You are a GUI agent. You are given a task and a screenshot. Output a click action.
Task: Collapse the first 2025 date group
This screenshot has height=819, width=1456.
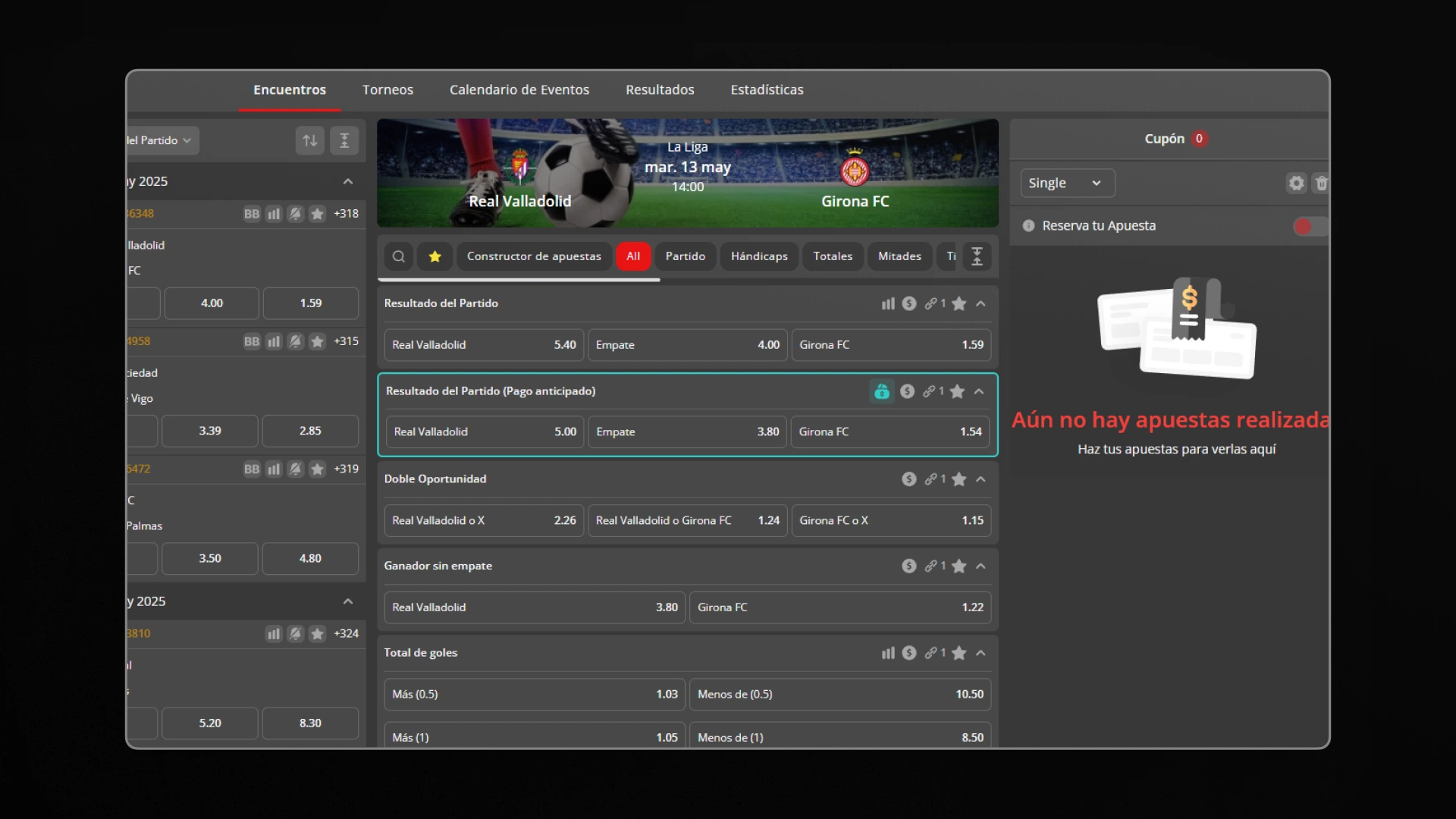(x=348, y=181)
